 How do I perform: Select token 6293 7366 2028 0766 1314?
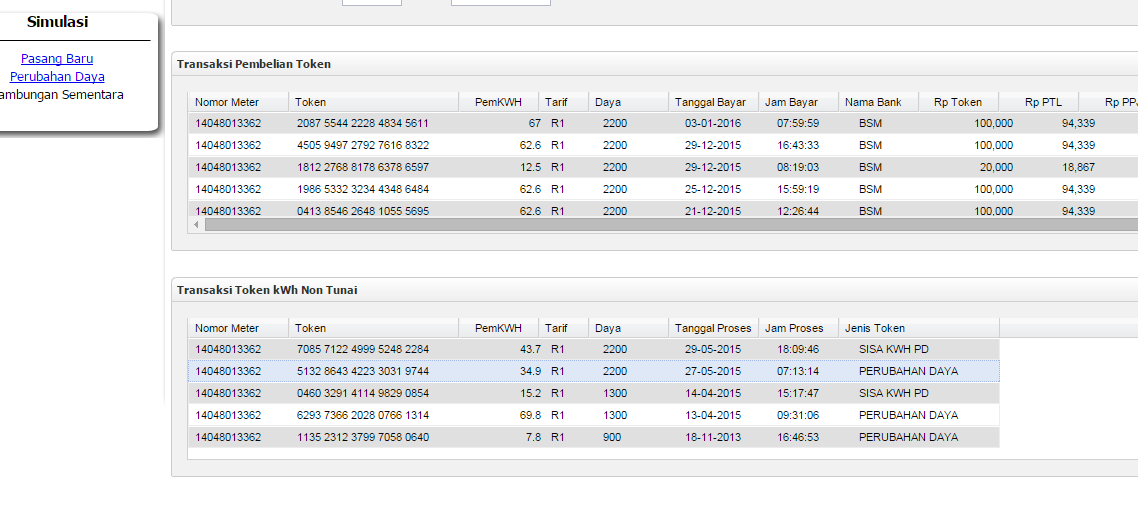click(x=362, y=415)
